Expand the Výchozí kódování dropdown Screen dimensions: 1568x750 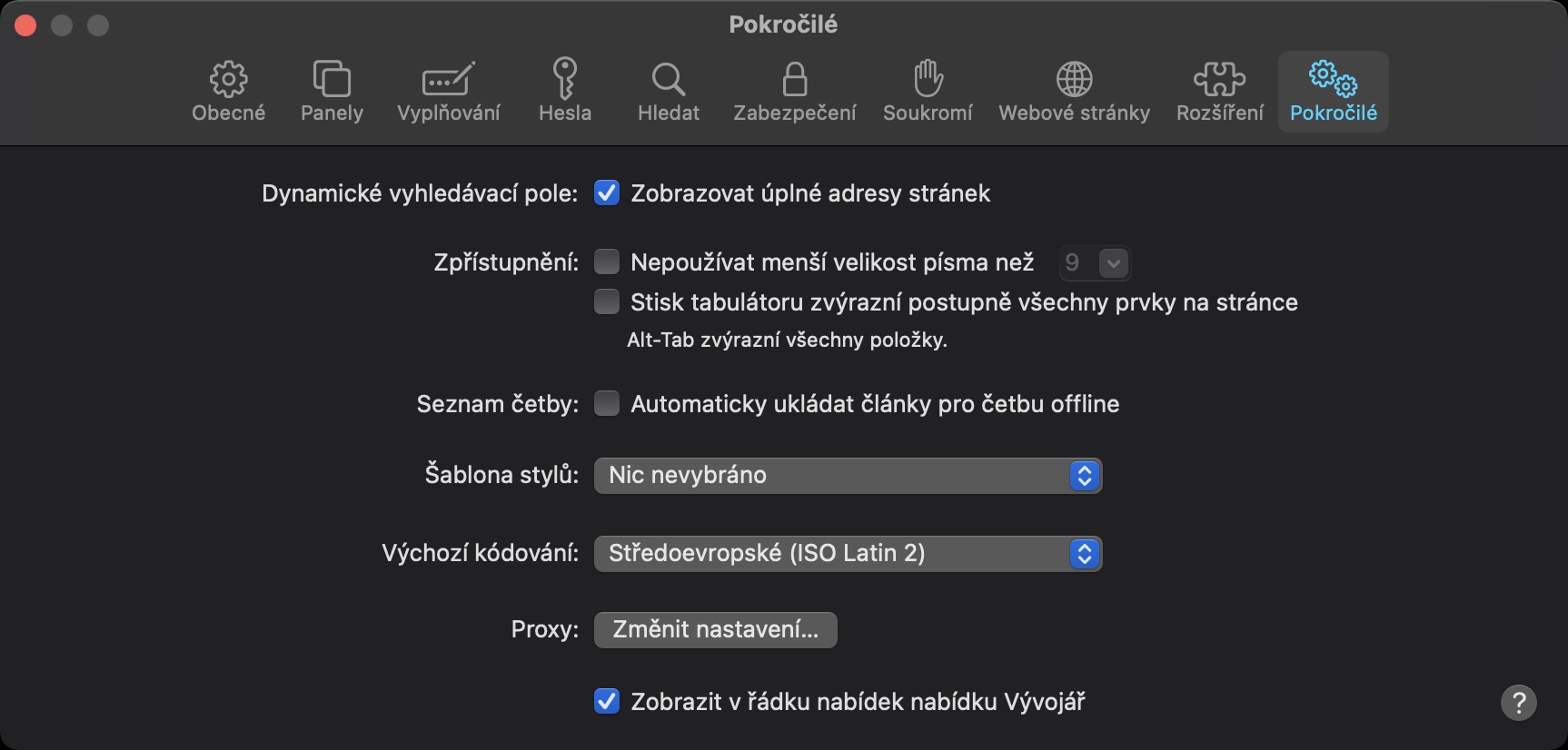[x=847, y=554]
